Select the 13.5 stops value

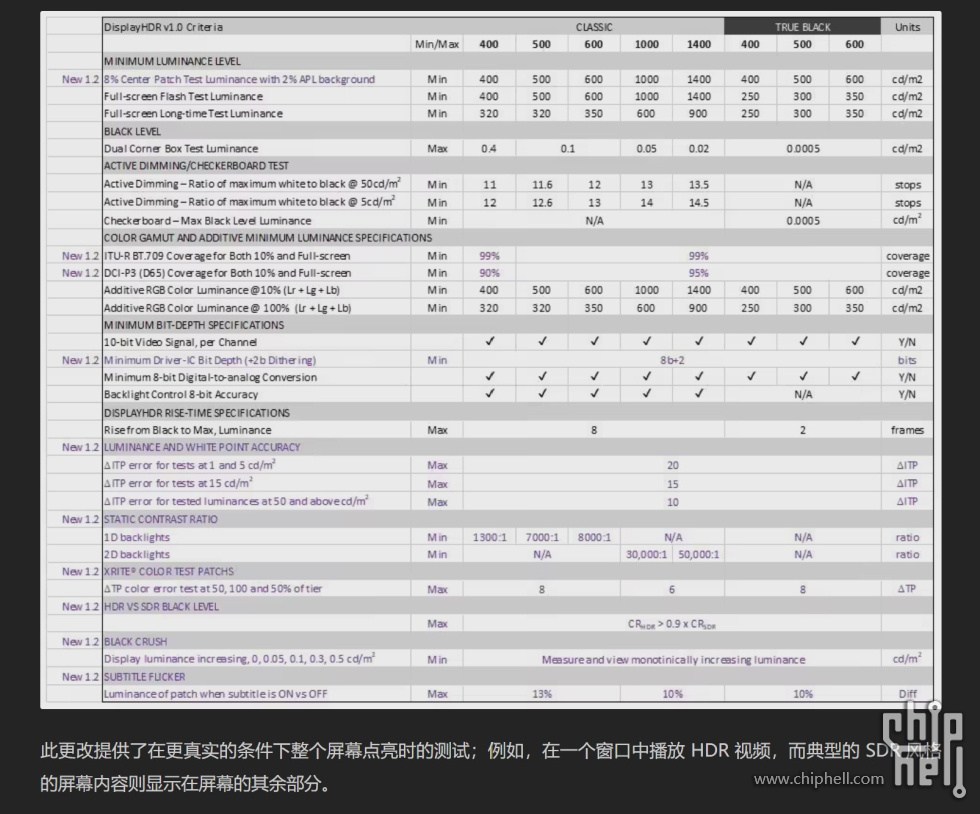point(699,185)
